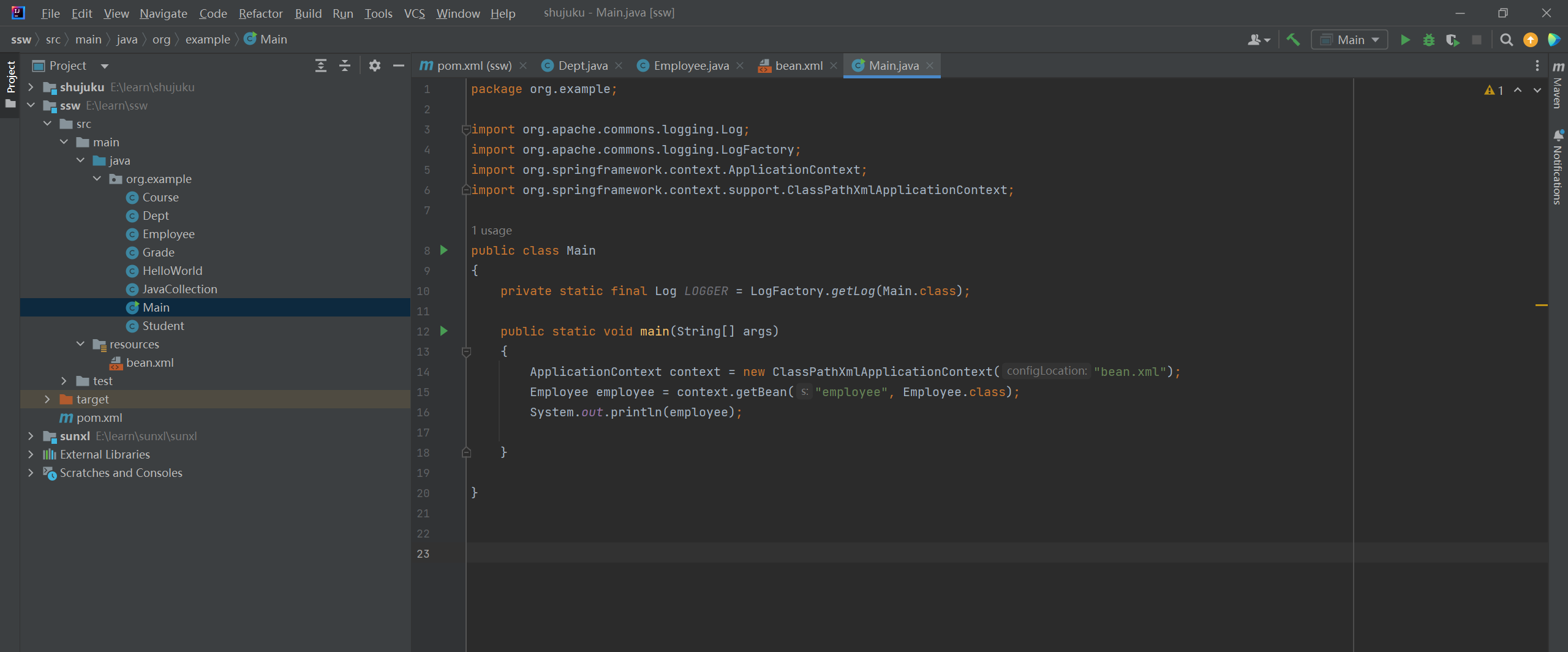Click the '1 usage' hint above class Main
Screen dimensions: 1568x652
click(491, 231)
